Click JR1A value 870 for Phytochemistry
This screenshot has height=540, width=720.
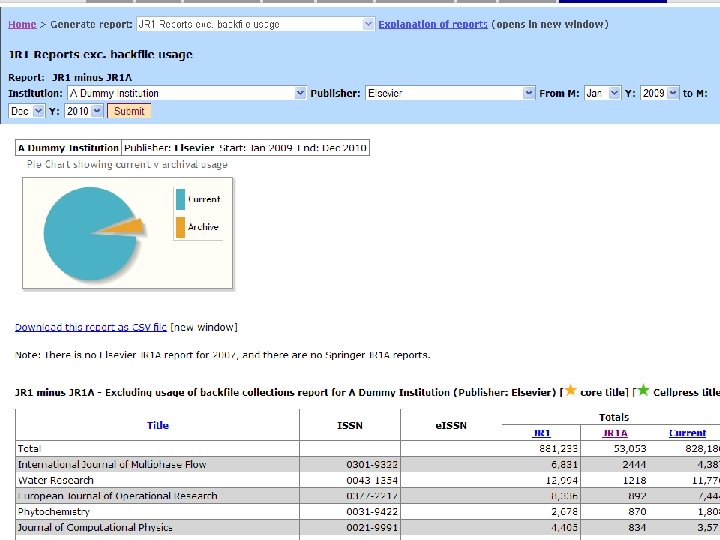point(637,512)
